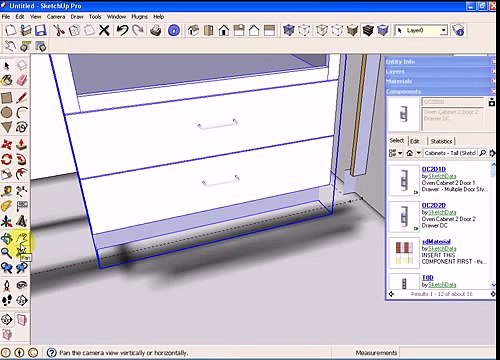The width and height of the screenshot is (500, 360).
Task: Choose the Walk footprints tool
Action: pyautogui.click(x=7, y=300)
